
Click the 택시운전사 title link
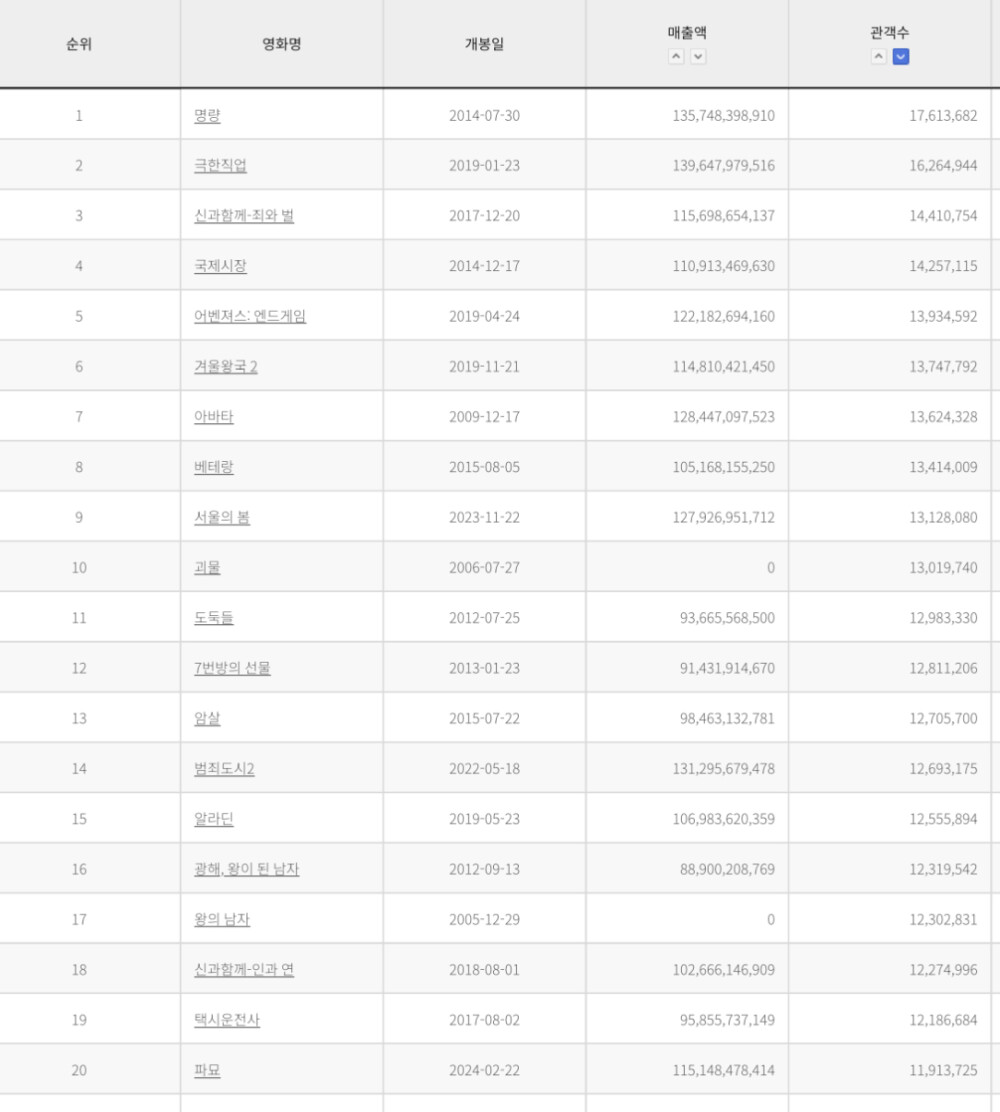[x=227, y=1020]
